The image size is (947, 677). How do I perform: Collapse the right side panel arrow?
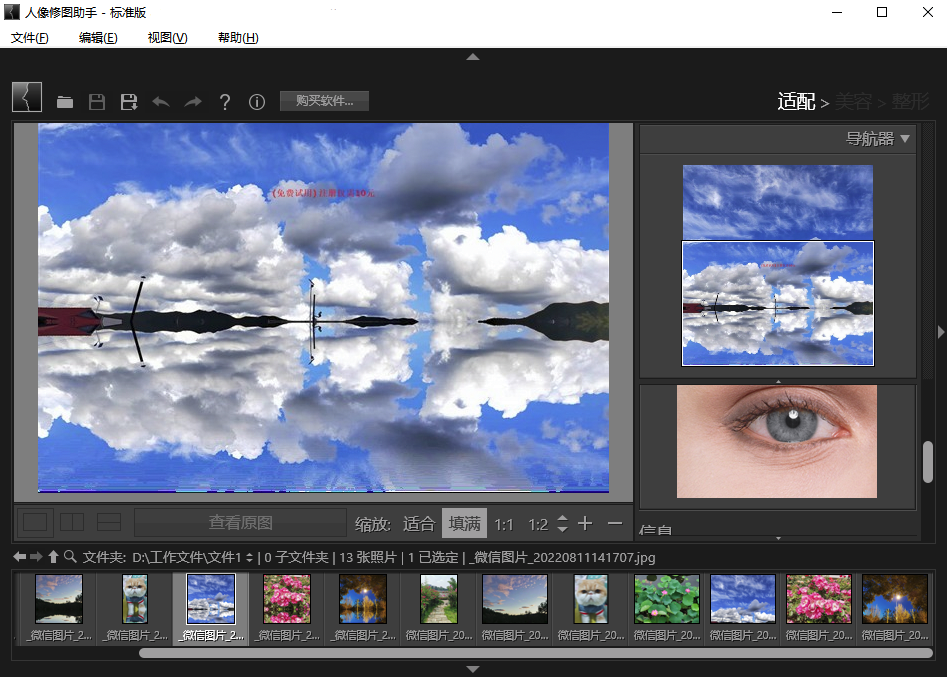tap(941, 332)
